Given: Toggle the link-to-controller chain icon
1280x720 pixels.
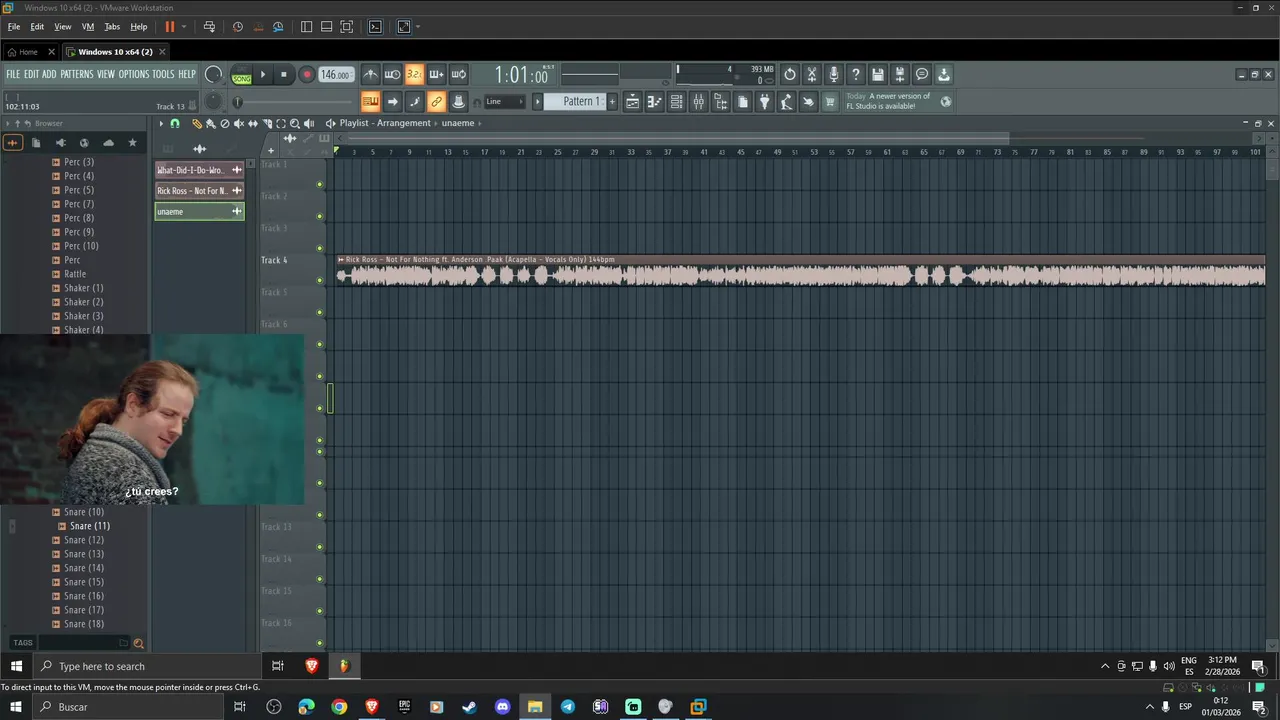Looking at the screenshot, I should click(x=436, y=101).
